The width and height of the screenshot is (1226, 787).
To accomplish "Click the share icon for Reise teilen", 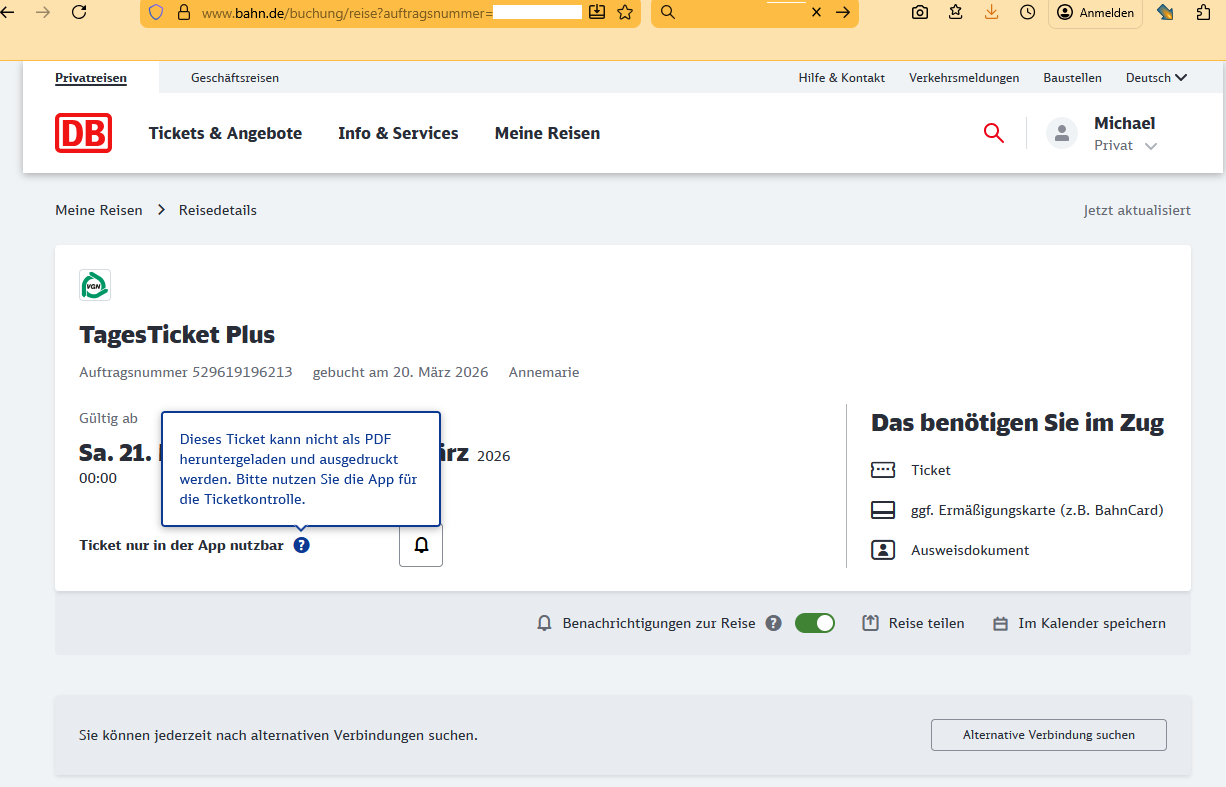I will [870, 623].
